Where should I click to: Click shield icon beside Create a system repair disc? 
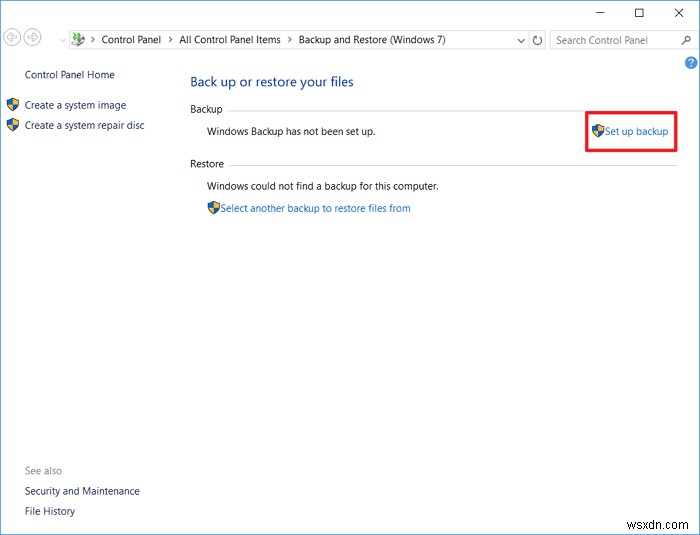tap(13, 125)
